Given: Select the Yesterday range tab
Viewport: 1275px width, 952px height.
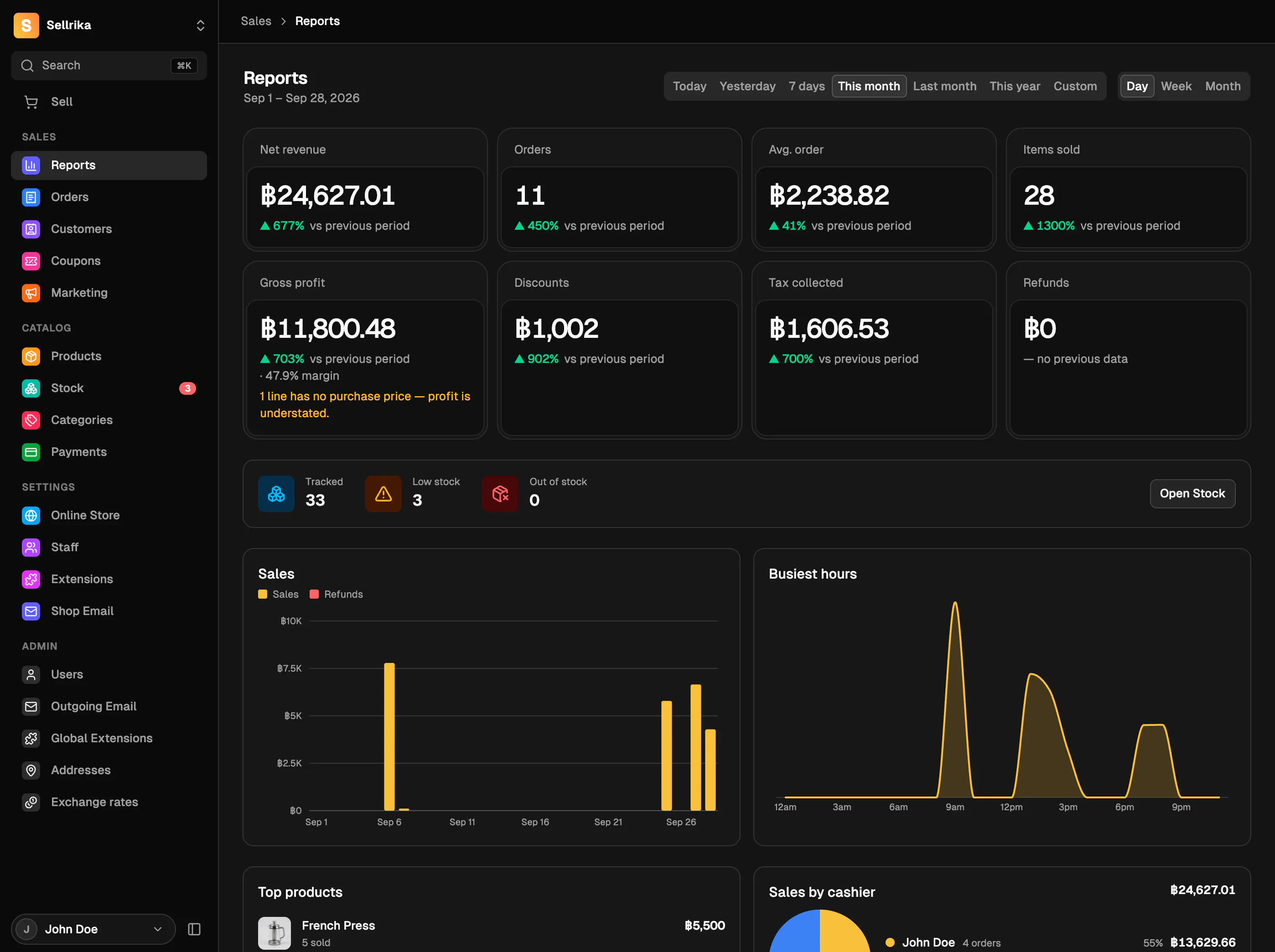Looking at the screenshot, I should coord(747,87).
